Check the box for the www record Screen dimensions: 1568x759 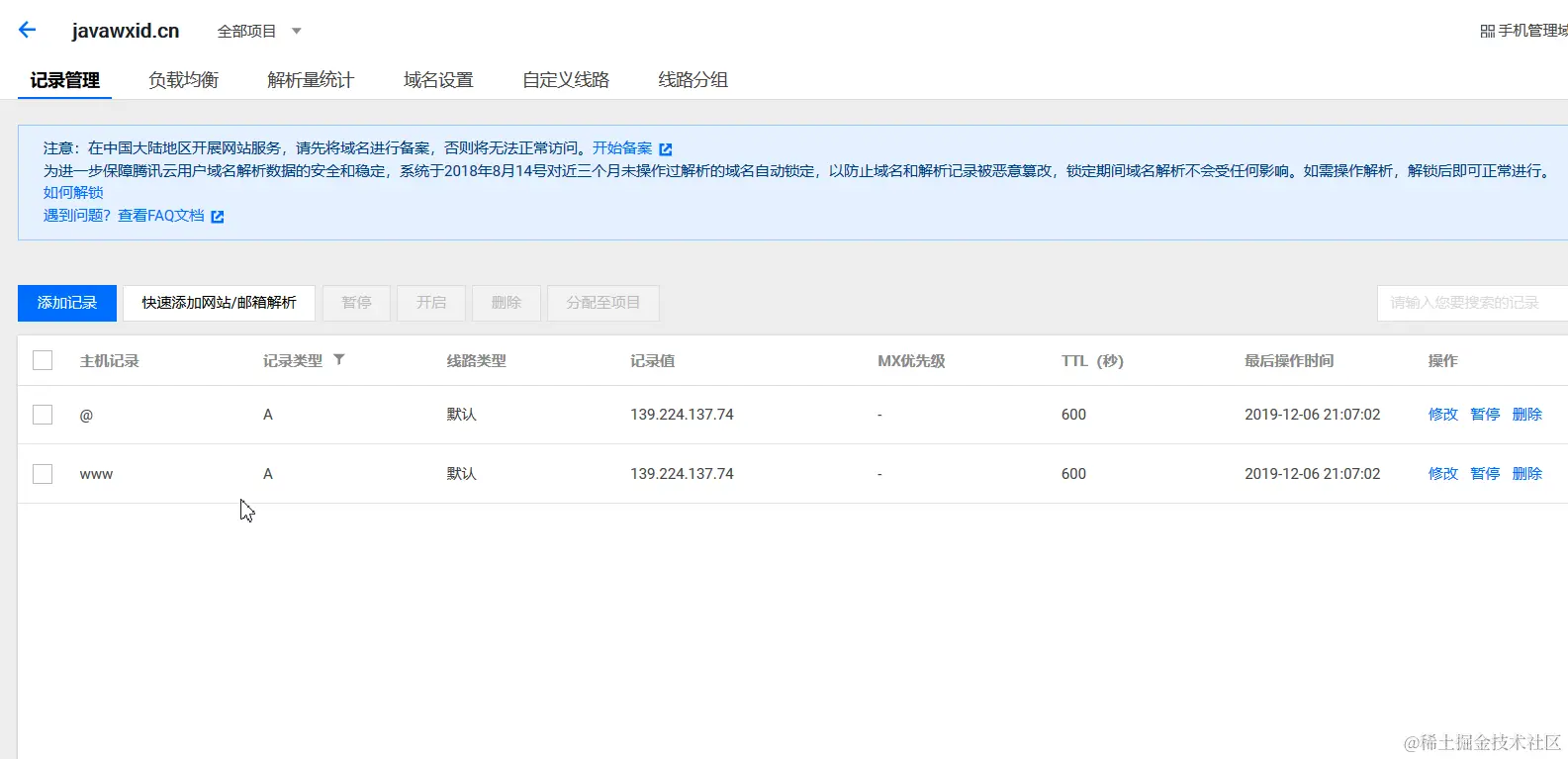(x=43, y=474)
